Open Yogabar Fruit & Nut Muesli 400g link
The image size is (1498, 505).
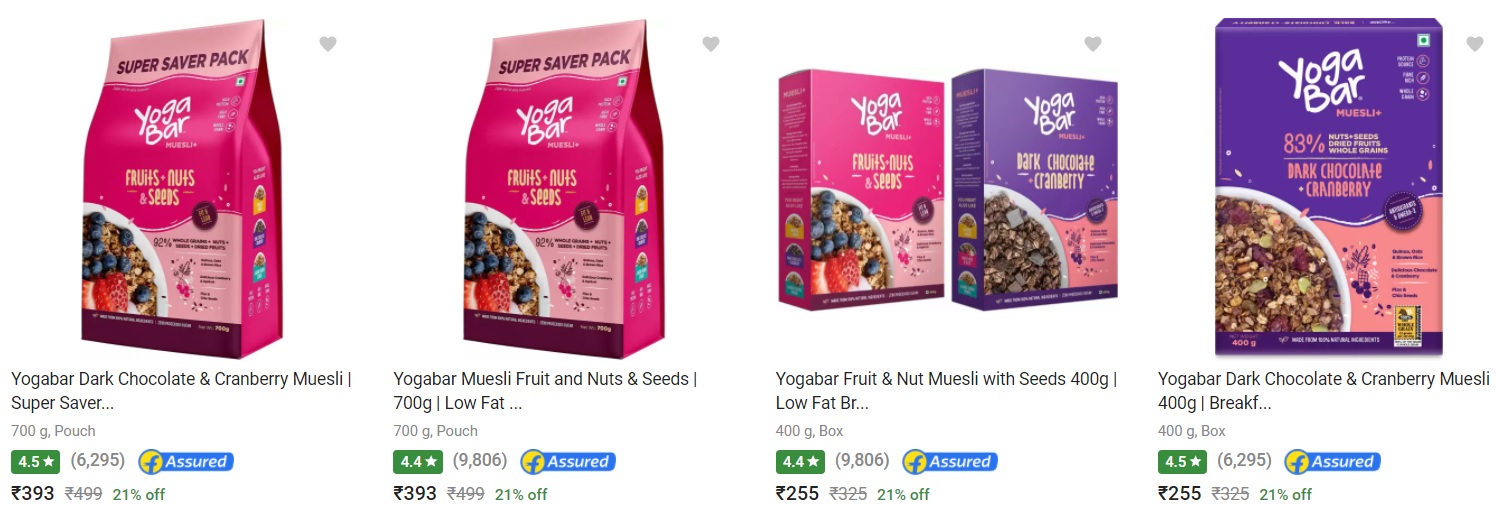(x=946, y=391)
